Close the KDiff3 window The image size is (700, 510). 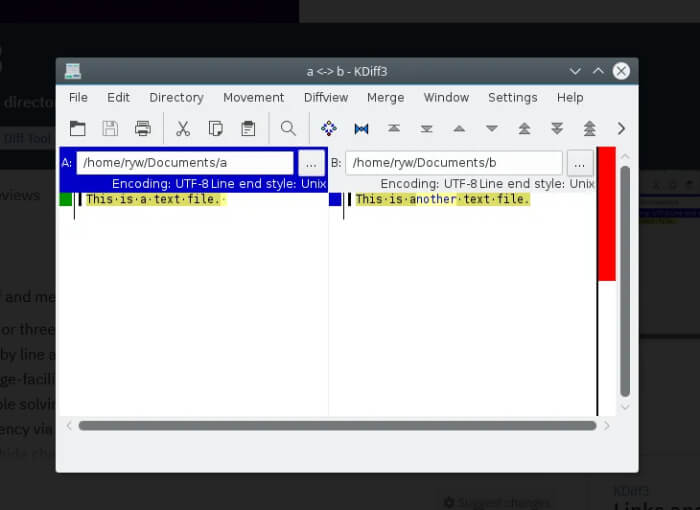pos(621,71)
